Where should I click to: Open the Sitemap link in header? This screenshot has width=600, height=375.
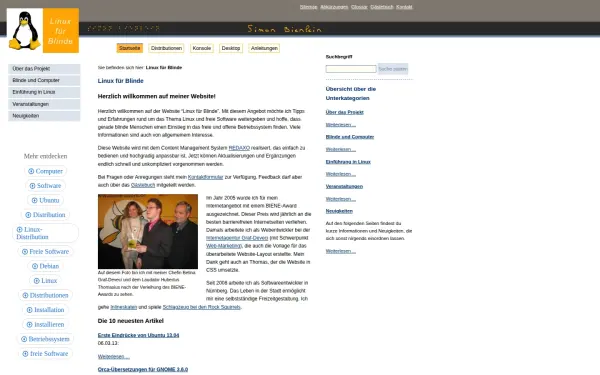point(308,7)
